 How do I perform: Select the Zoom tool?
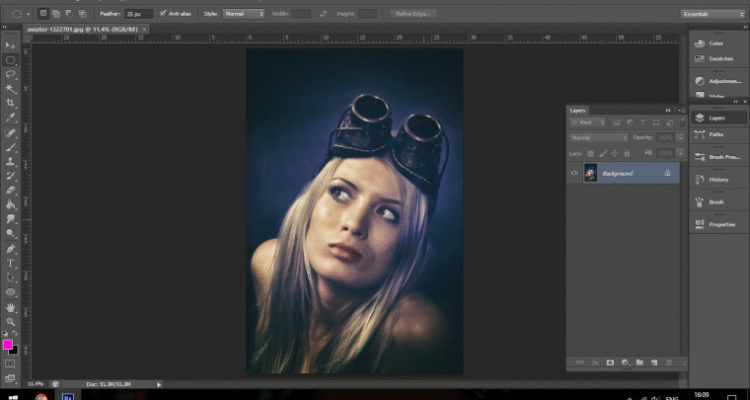pyautogui.click(x=10, y=322)
